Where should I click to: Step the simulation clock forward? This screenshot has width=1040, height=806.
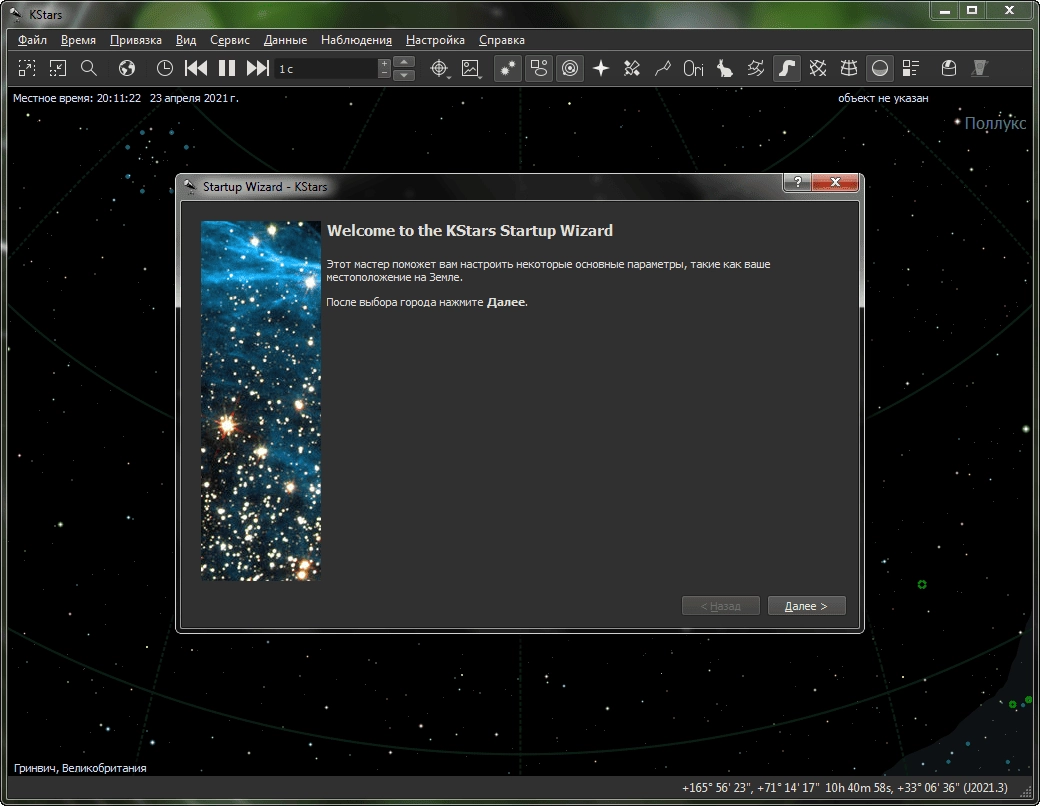[x=257, y=68]
